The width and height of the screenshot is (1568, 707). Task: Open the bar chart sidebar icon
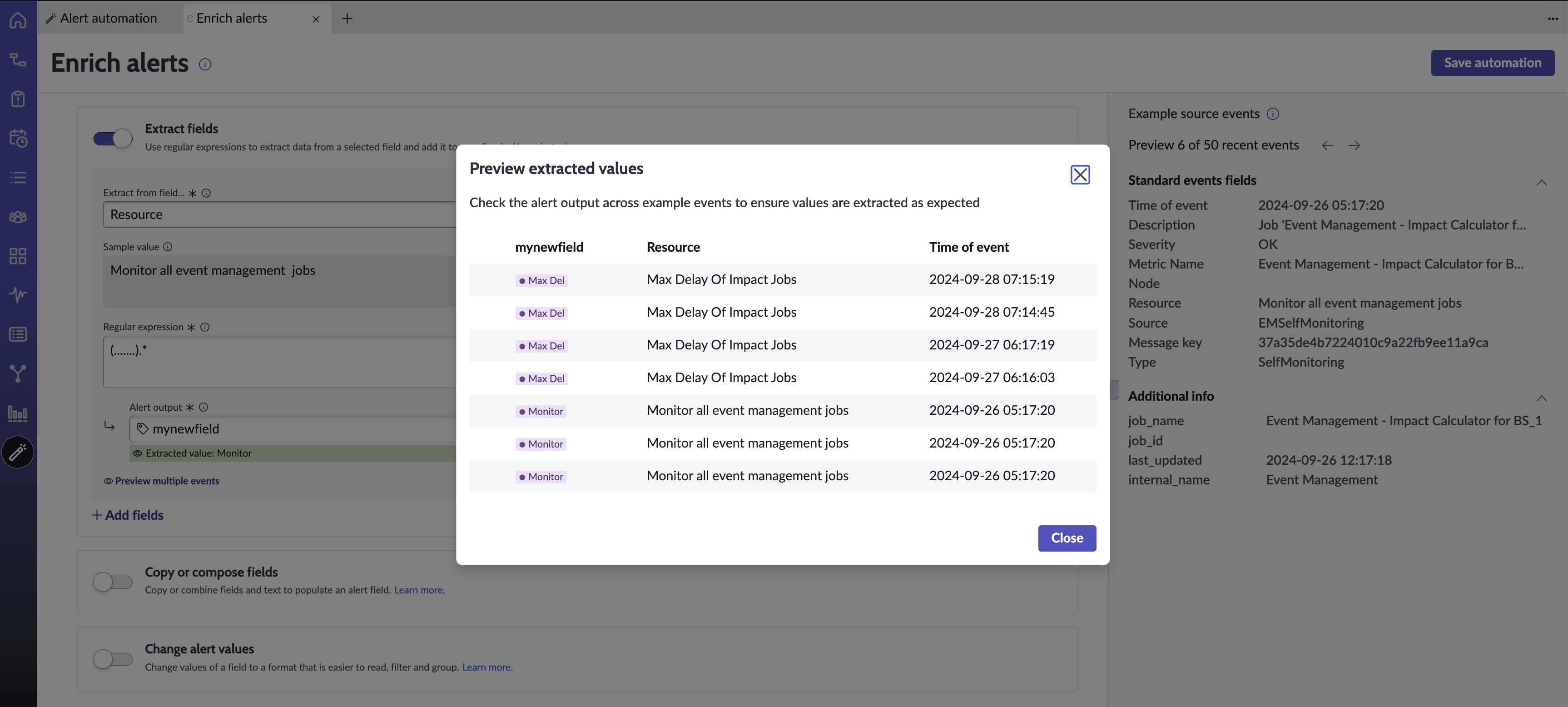[18, 413]
